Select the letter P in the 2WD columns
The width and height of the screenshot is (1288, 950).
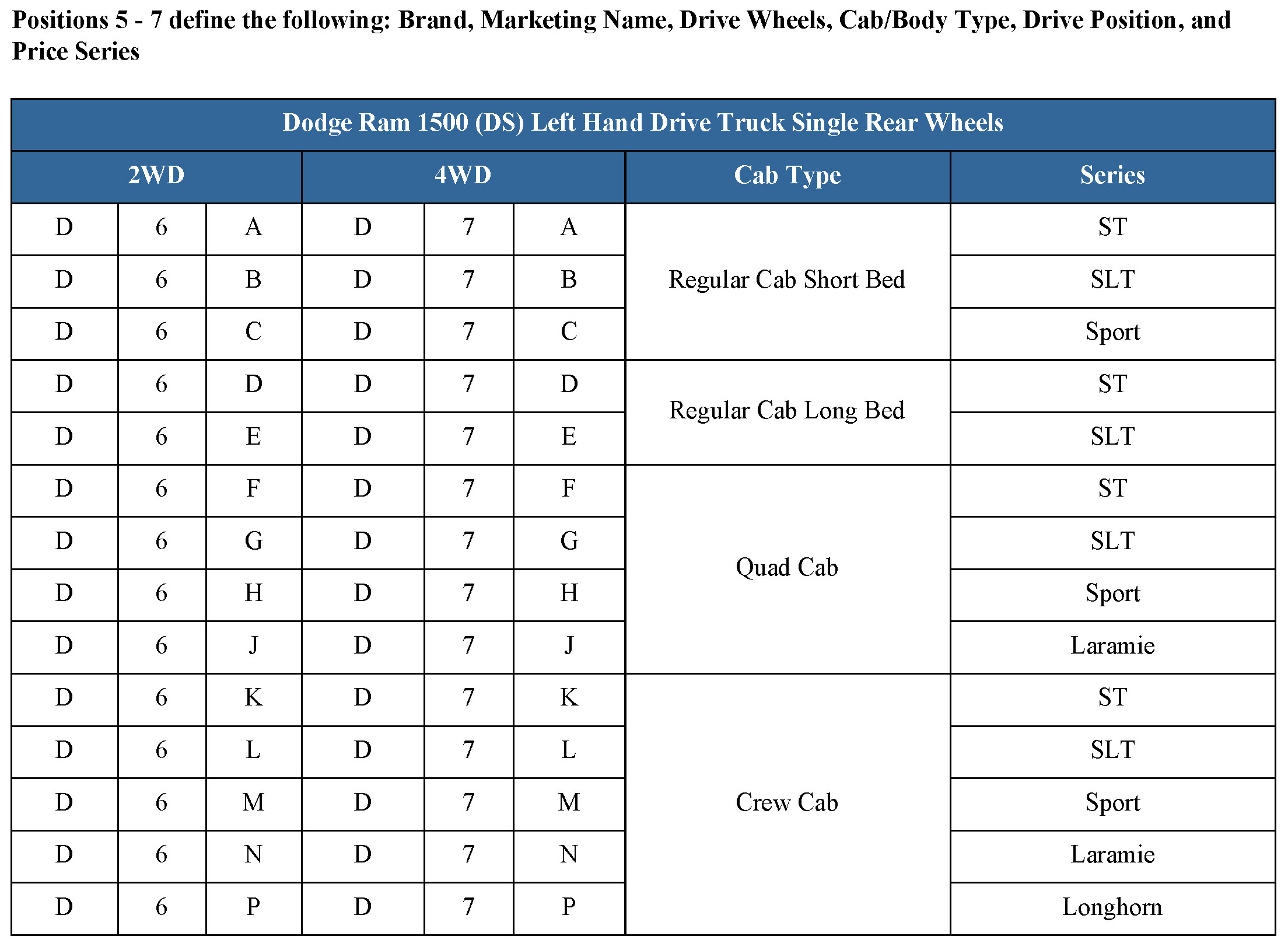click(253, 907)
